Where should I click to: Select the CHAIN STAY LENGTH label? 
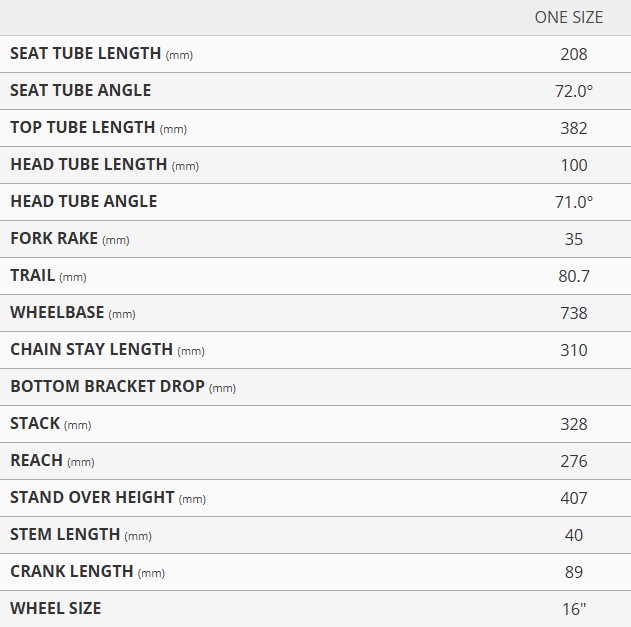point(107,350)
